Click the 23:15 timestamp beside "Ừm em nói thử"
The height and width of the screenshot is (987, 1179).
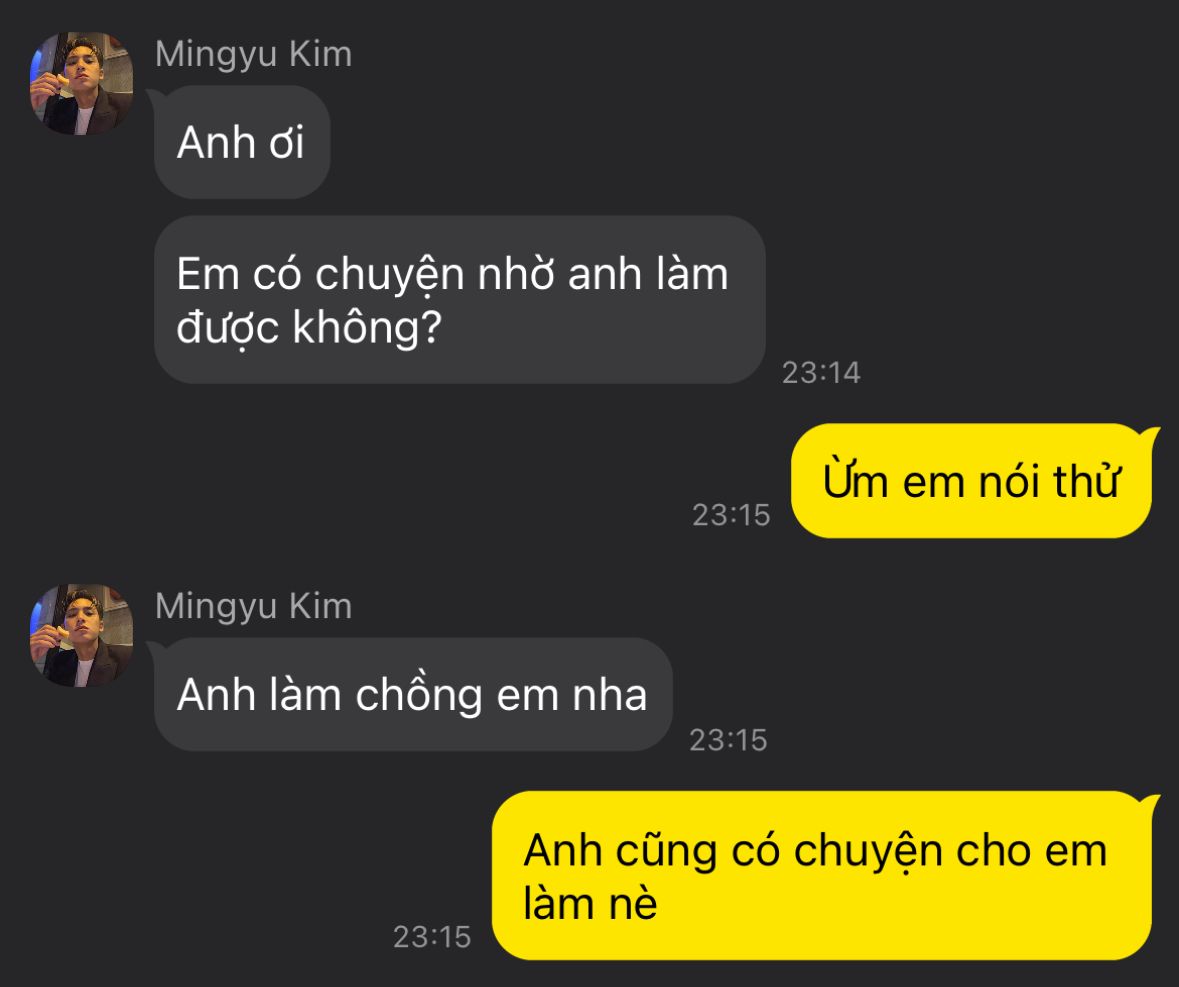tap(731, 516)
